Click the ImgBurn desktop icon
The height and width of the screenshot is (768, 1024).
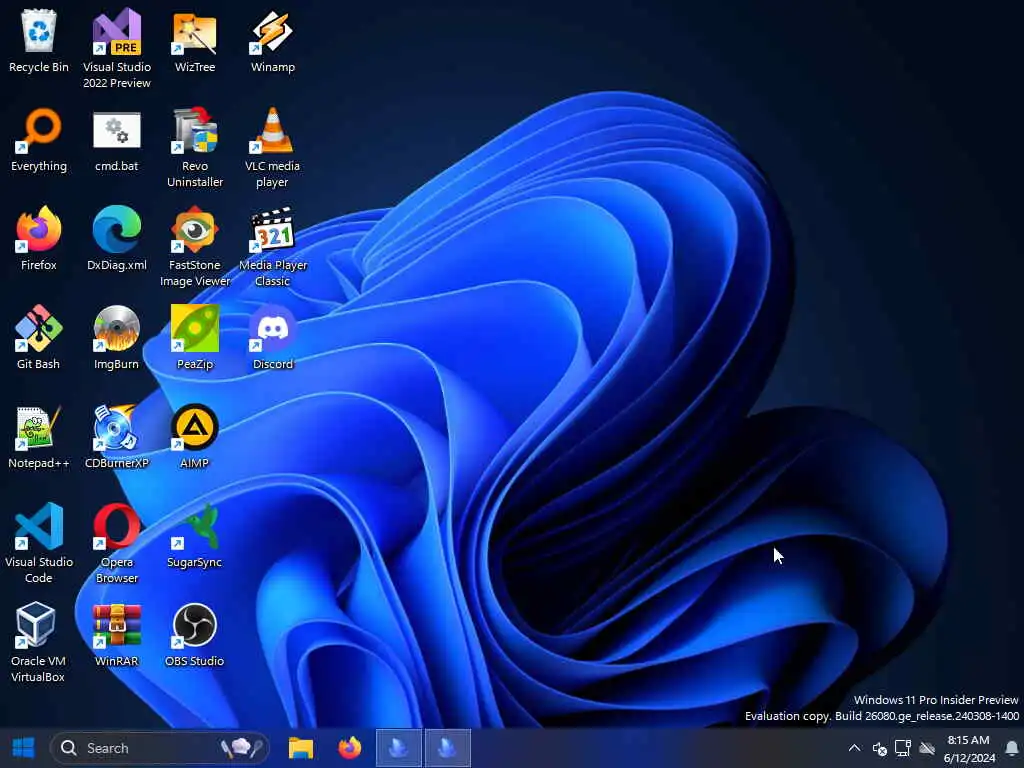tap(117, 337)
